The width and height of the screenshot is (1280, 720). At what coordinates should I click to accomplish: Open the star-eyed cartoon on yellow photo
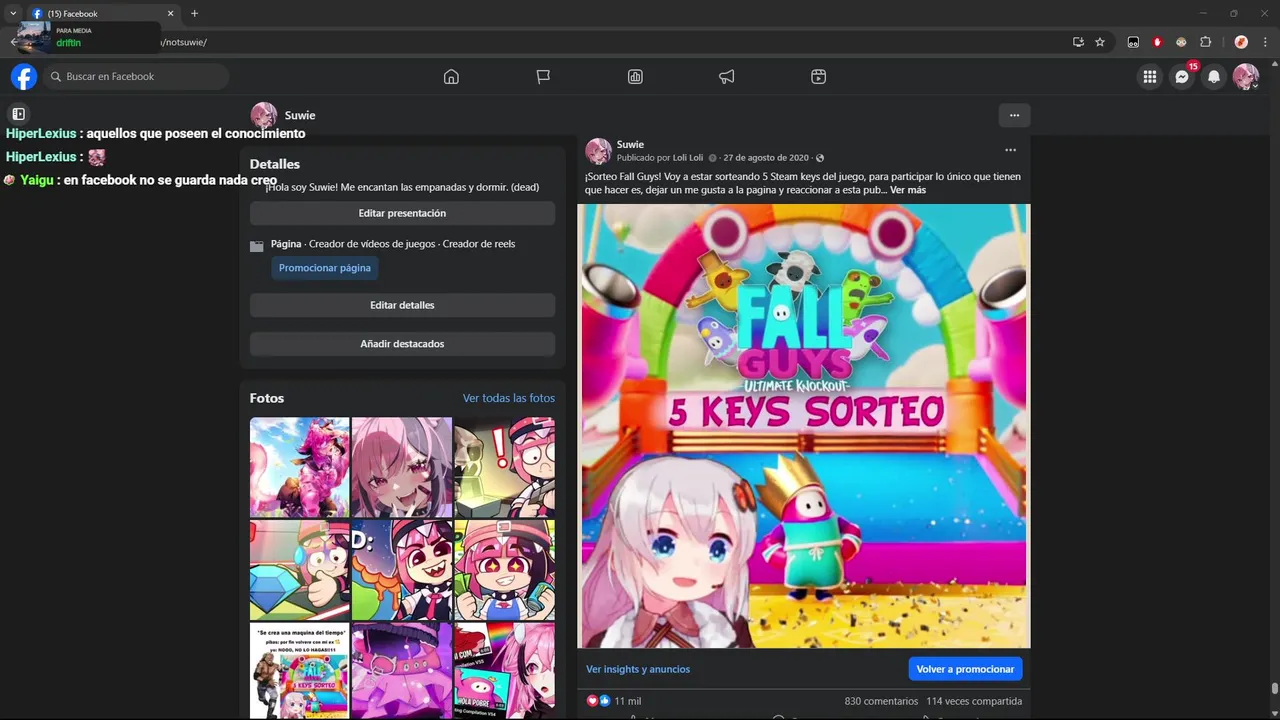pyautogui.click(x=504, y=570)
